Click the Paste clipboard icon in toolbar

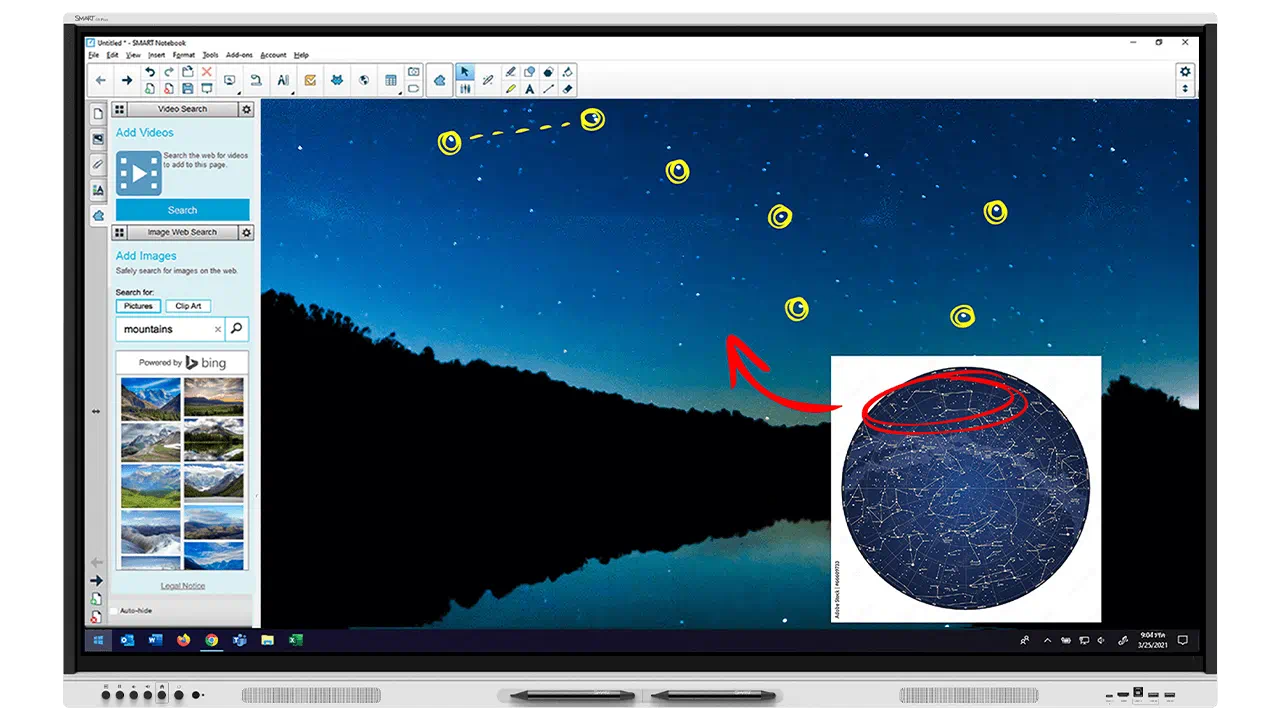(x=187, y=72)
